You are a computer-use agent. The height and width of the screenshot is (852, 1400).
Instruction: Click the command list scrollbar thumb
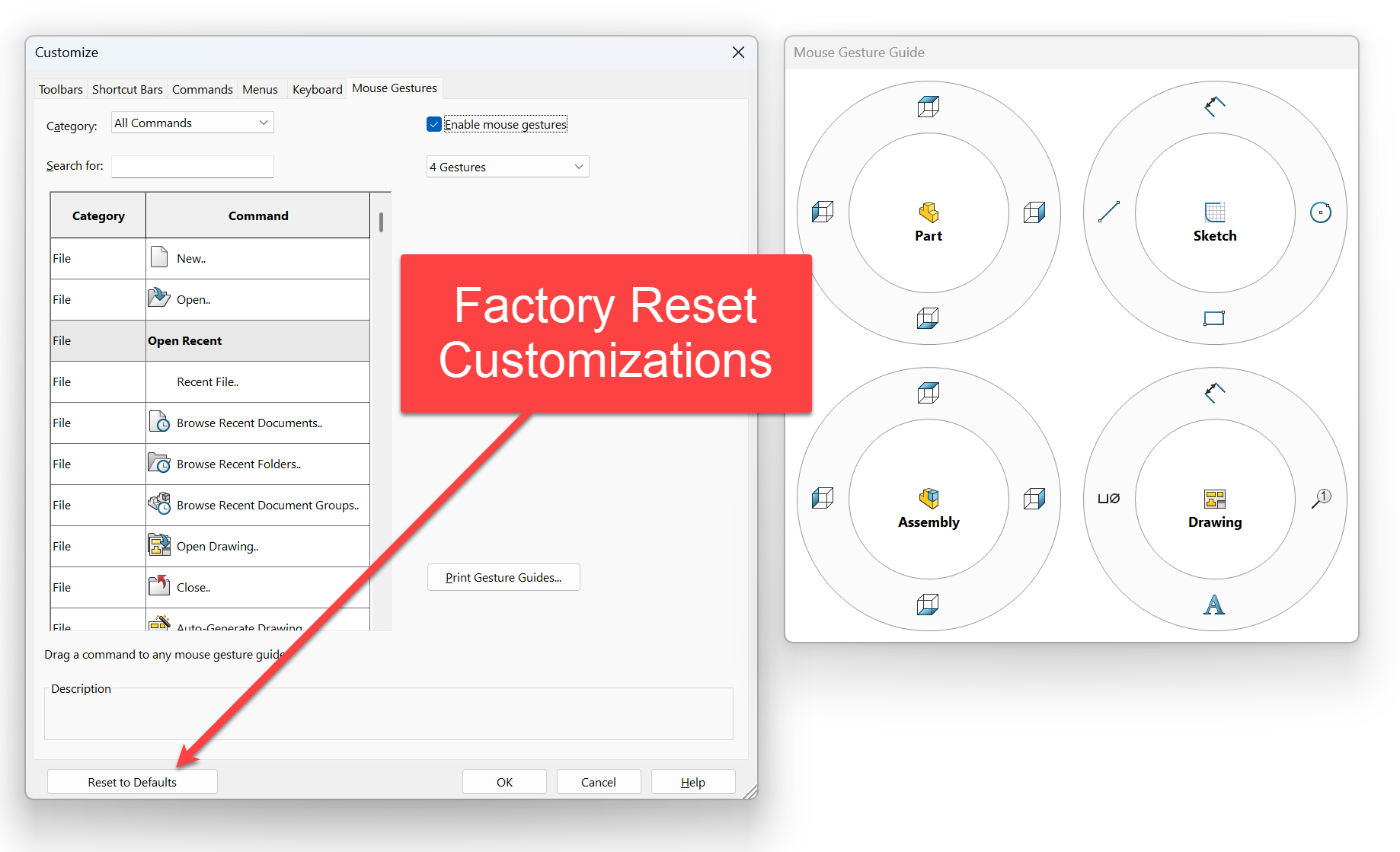click(x=381, y=222)
